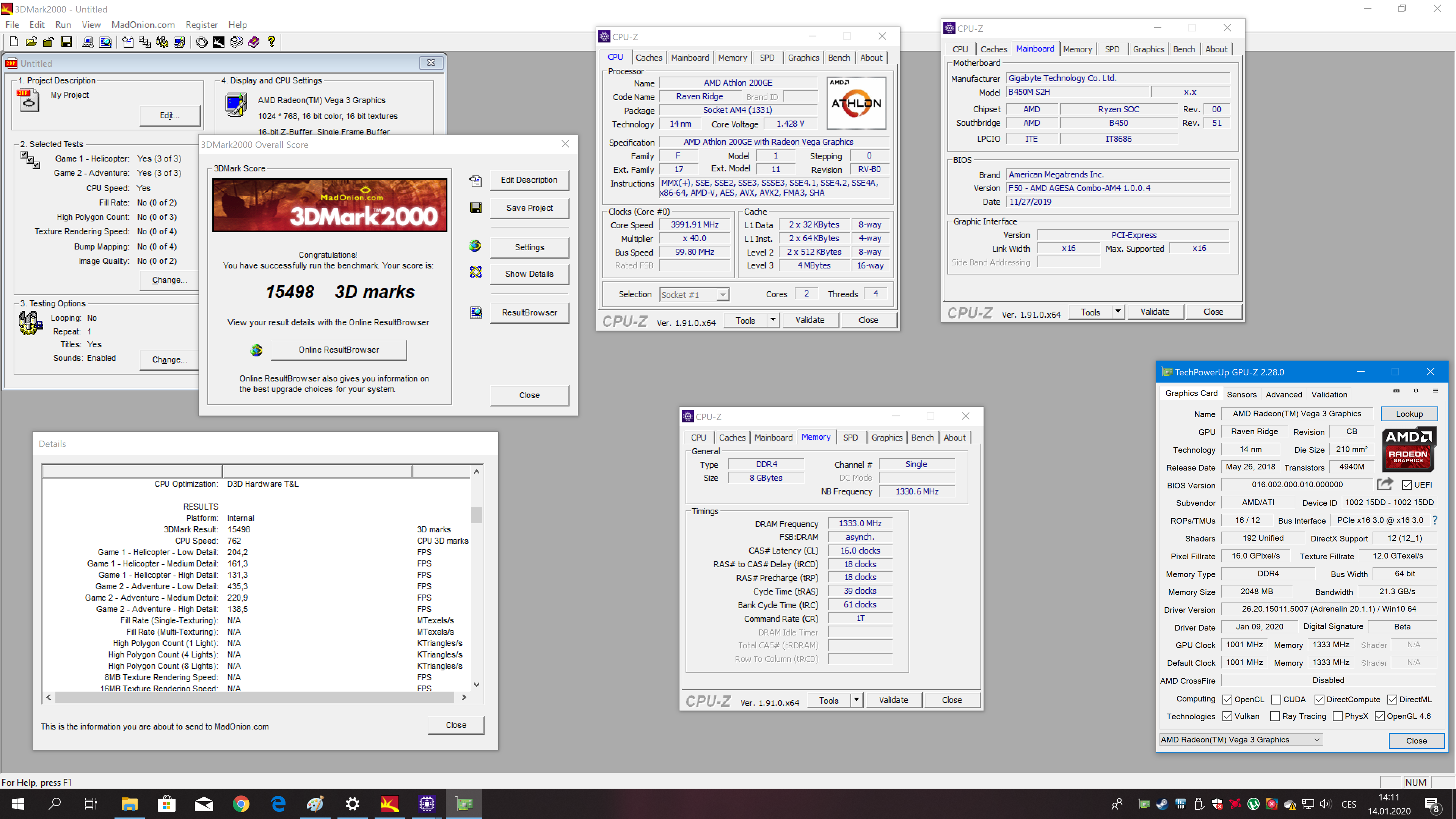
Task: Open the Run menu
Action: [x=63, y=25]
